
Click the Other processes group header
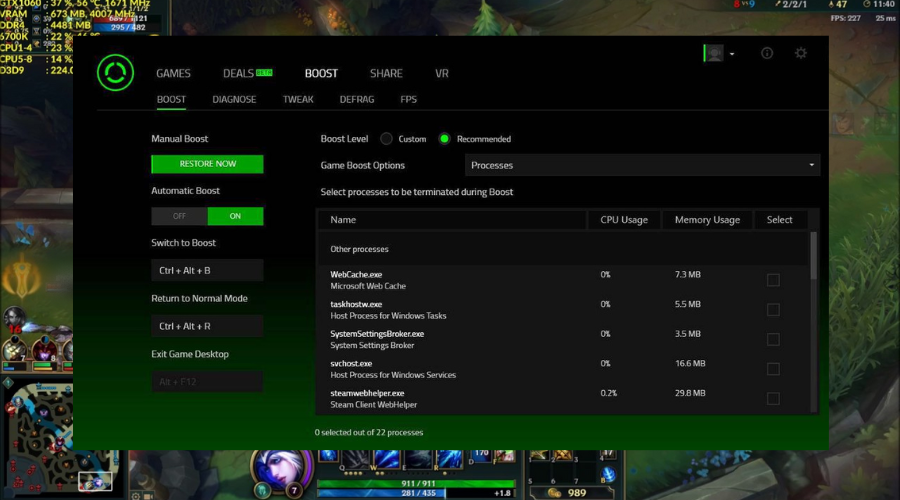[x=359, y=249]
